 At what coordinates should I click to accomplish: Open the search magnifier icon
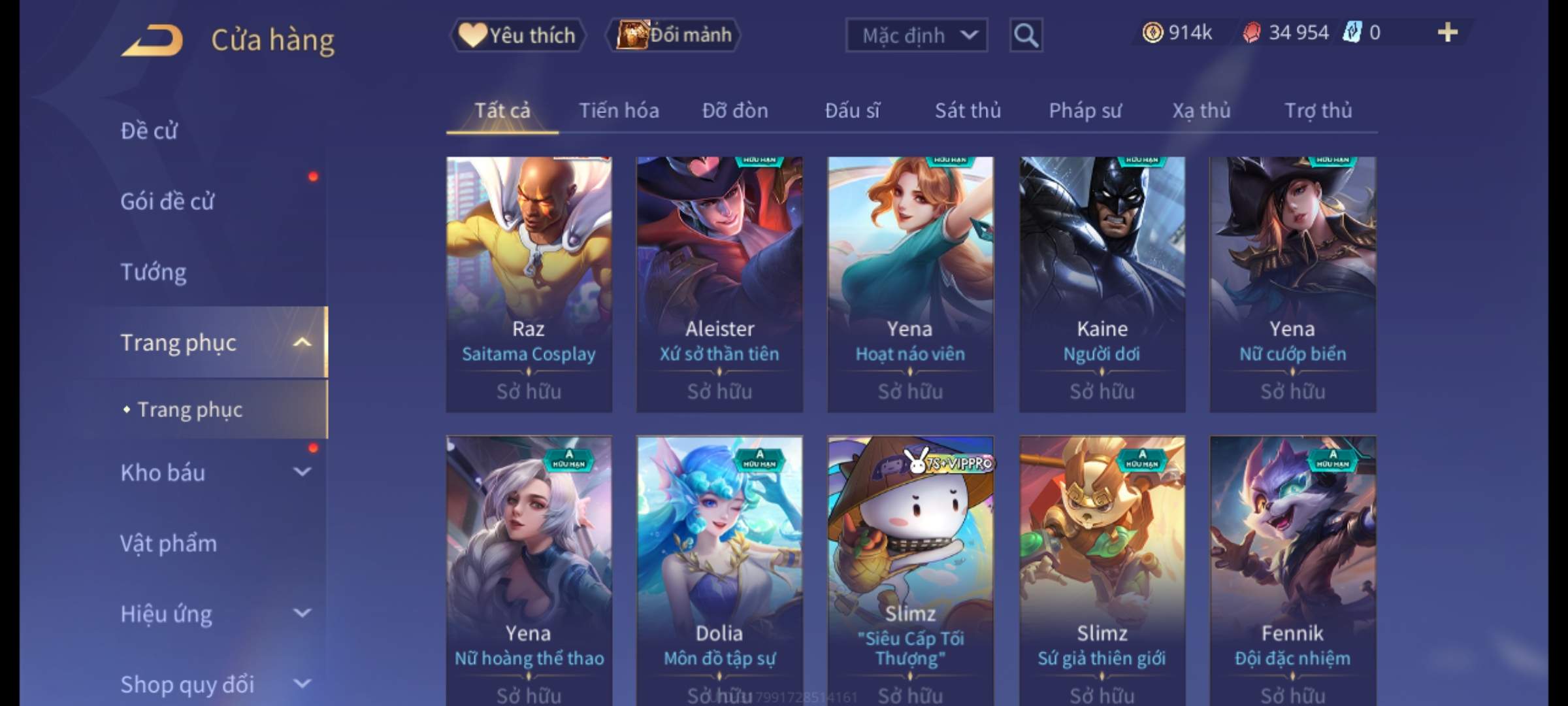[x=1026, y=35]
